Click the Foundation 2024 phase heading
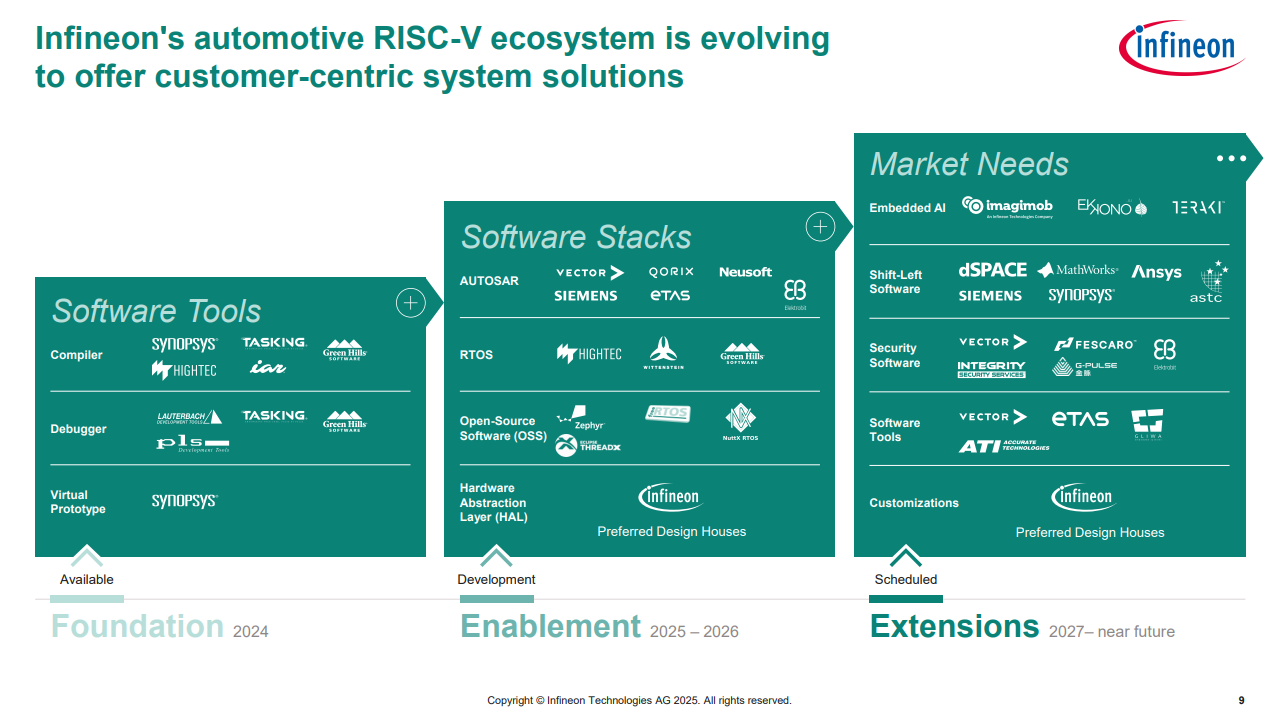The width and height of the screenshot is (1279, 719). point(159,627)
